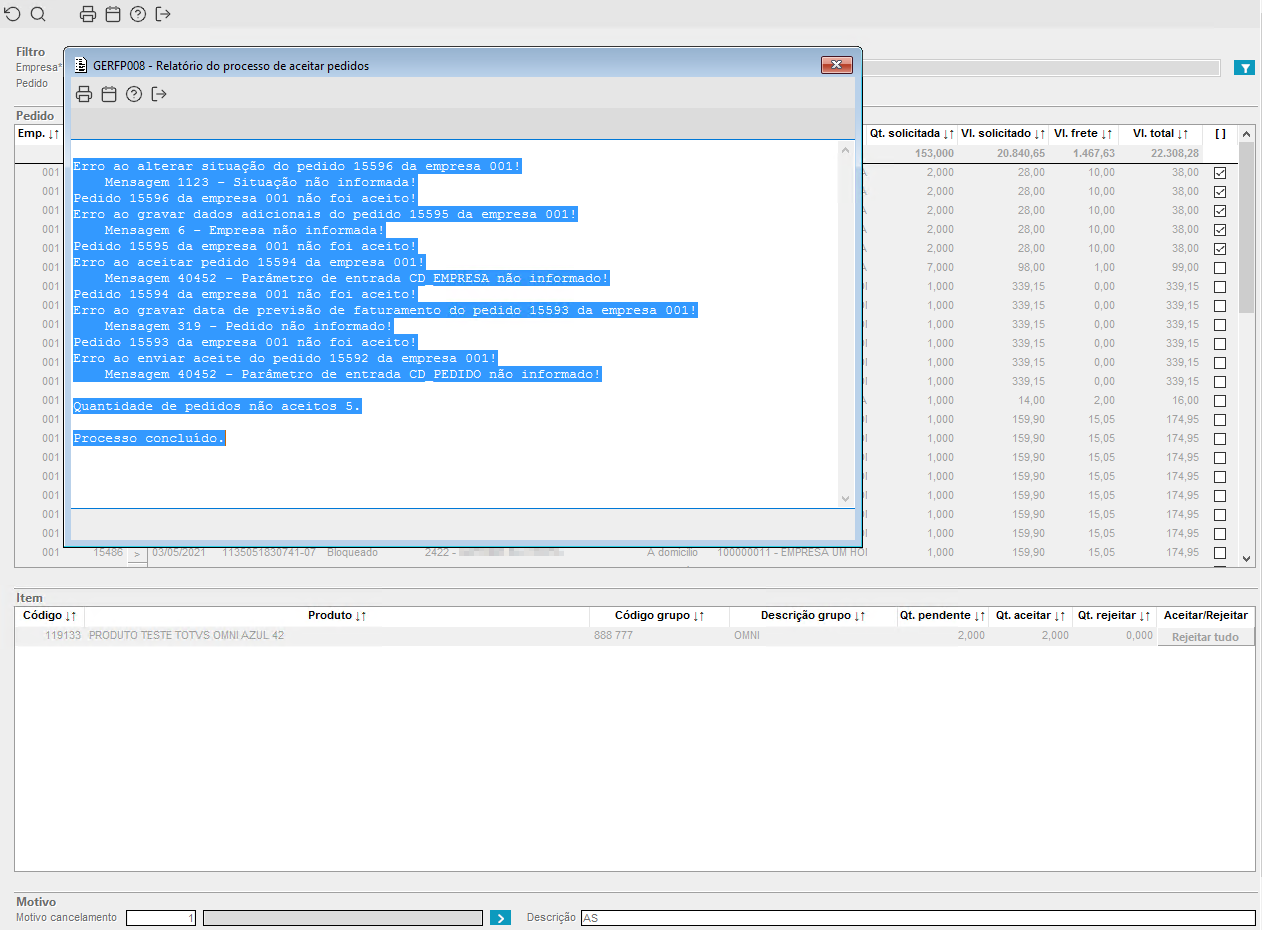1262x930 pixels.
Task: Sort by Qt. rejeitar column header
Action: (1114, 616)
